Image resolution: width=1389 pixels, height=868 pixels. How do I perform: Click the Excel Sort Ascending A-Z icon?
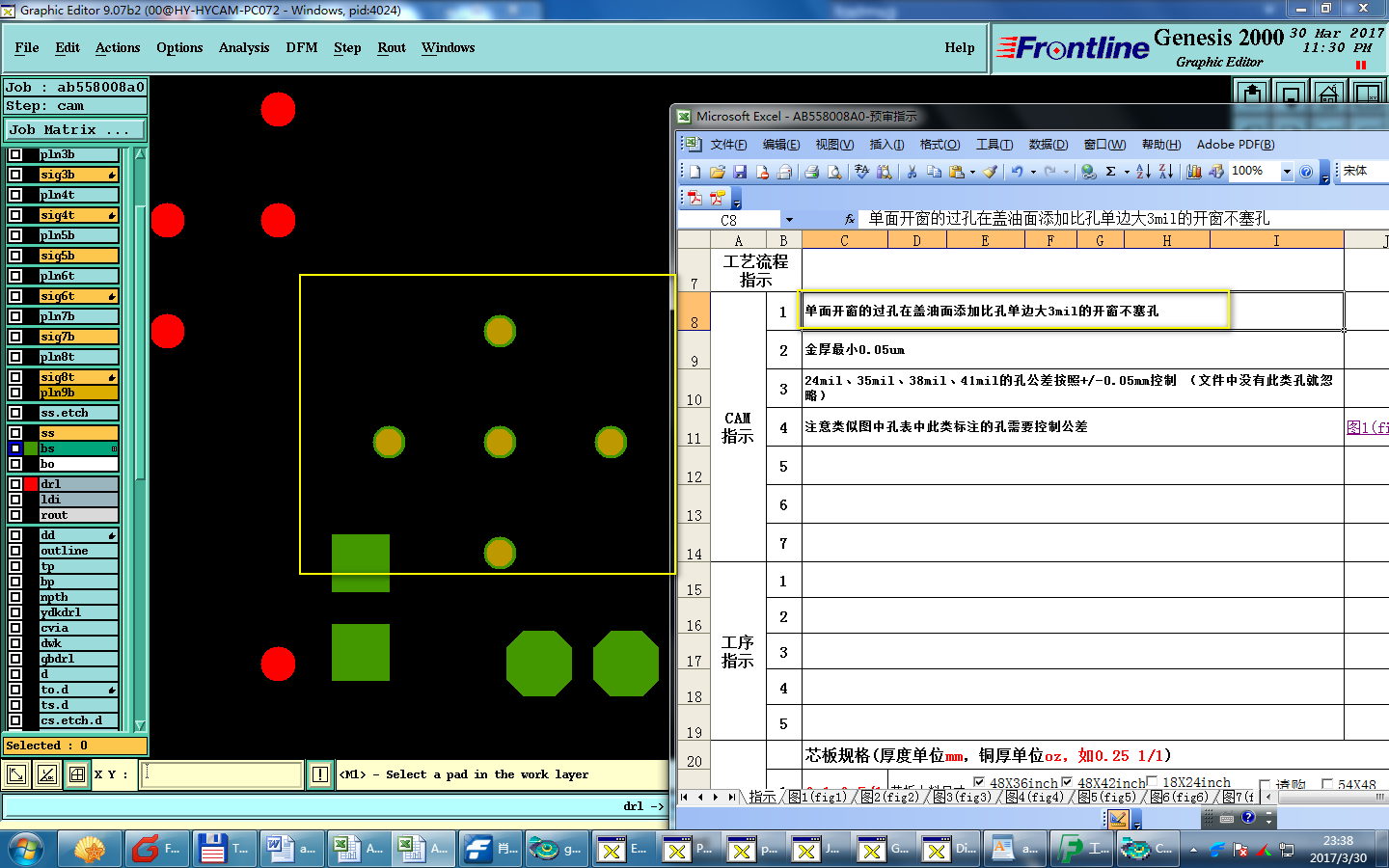click(1143, 172)
